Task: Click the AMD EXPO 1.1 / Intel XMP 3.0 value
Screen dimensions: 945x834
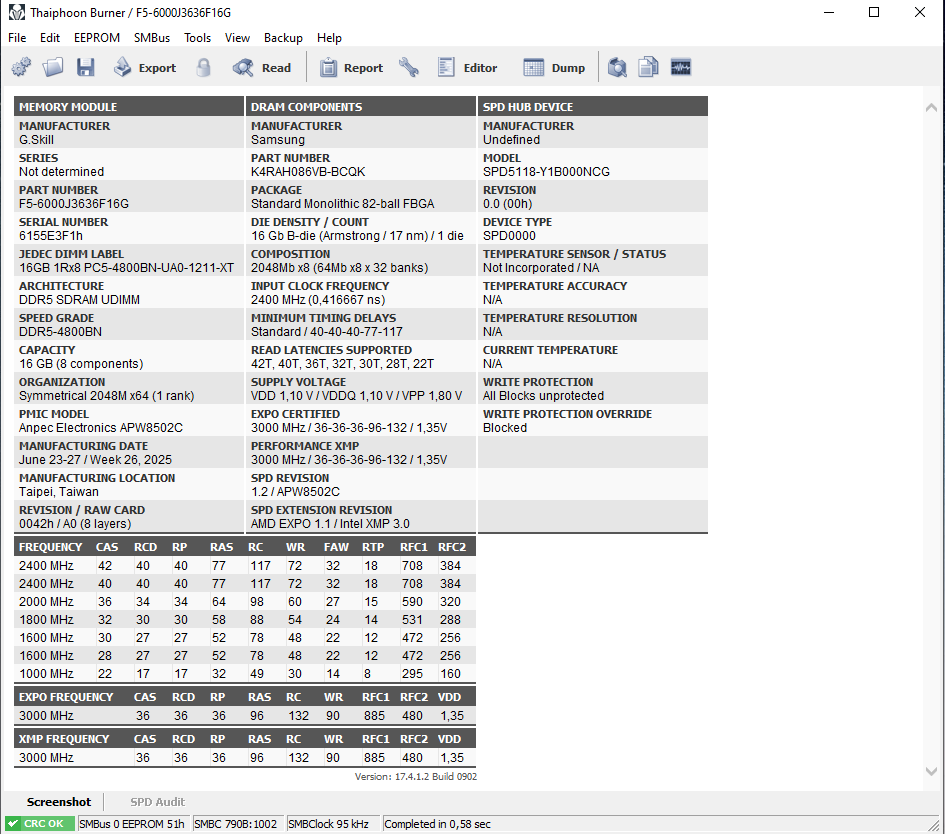Action: (330, 524)
